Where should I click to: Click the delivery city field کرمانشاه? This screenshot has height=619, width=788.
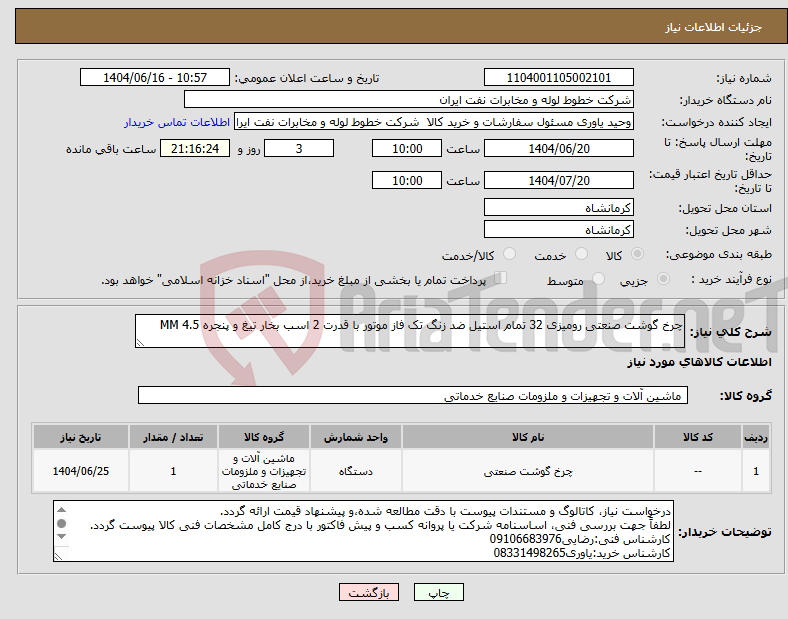558,230
